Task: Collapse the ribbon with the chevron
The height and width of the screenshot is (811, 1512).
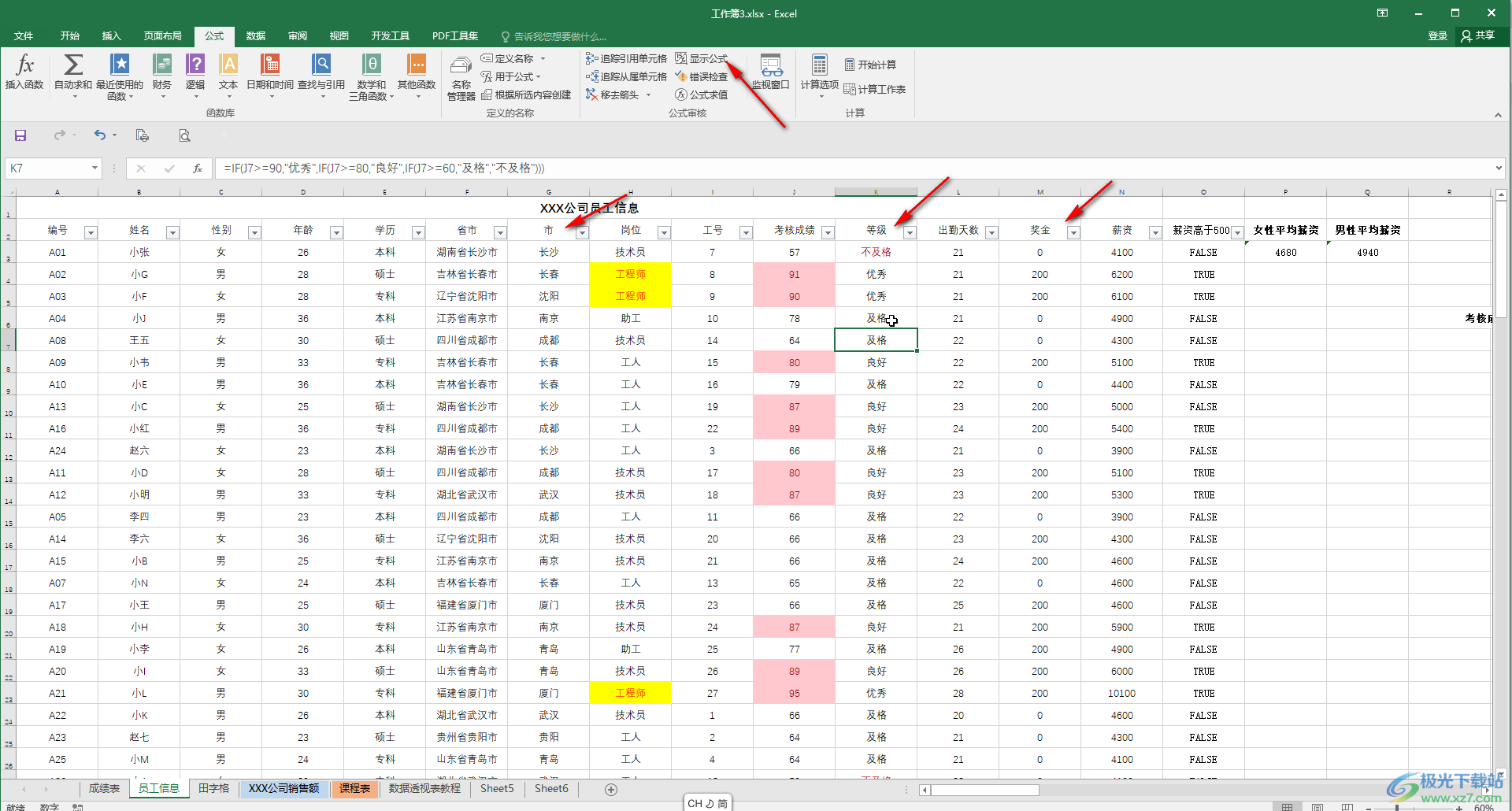Action: (1498, 115)
